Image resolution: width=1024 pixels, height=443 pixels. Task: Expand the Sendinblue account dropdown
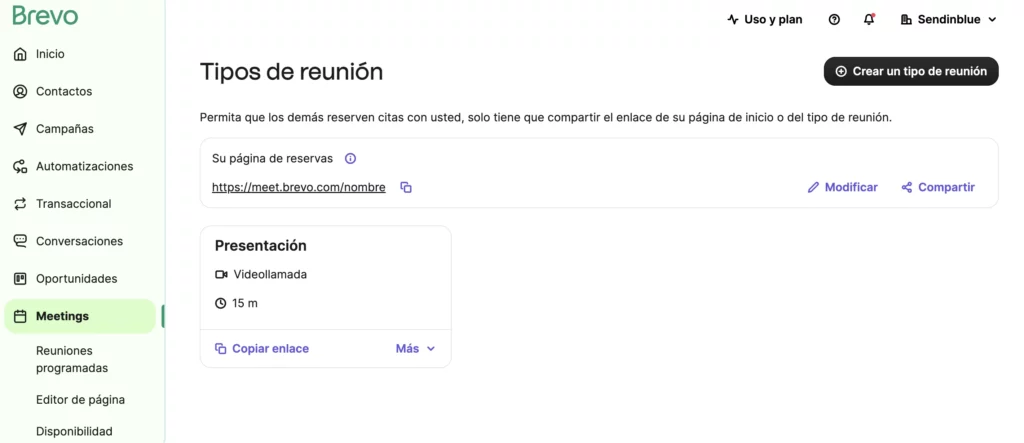tap(949, 19)
